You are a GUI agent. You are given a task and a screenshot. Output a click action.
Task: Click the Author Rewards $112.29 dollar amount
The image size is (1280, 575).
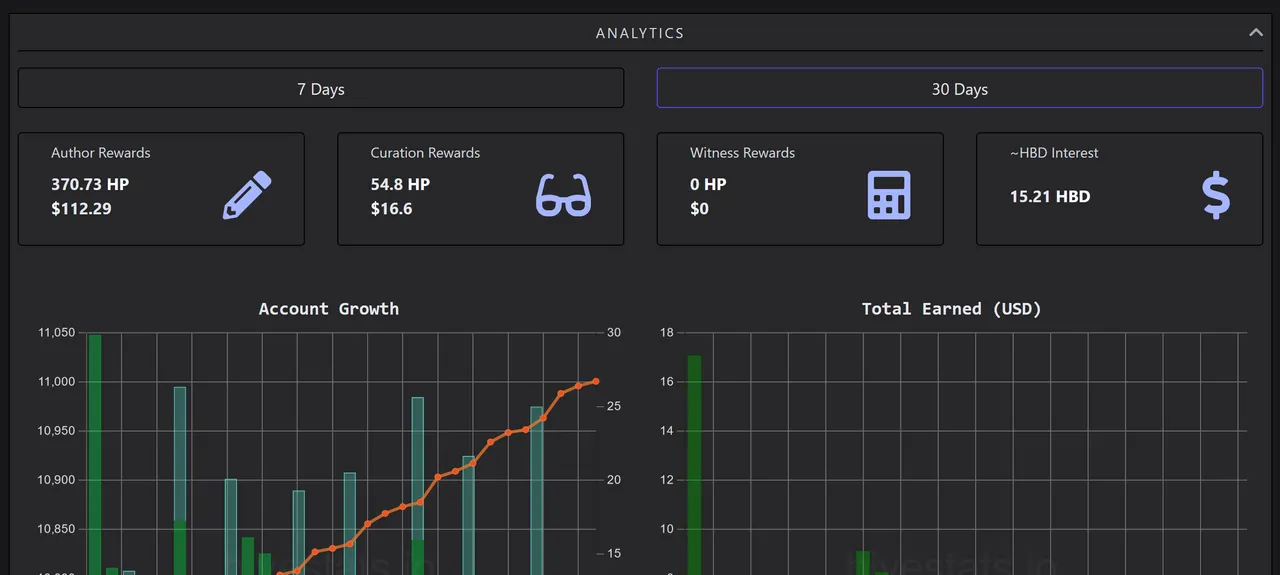click(81, 209)
